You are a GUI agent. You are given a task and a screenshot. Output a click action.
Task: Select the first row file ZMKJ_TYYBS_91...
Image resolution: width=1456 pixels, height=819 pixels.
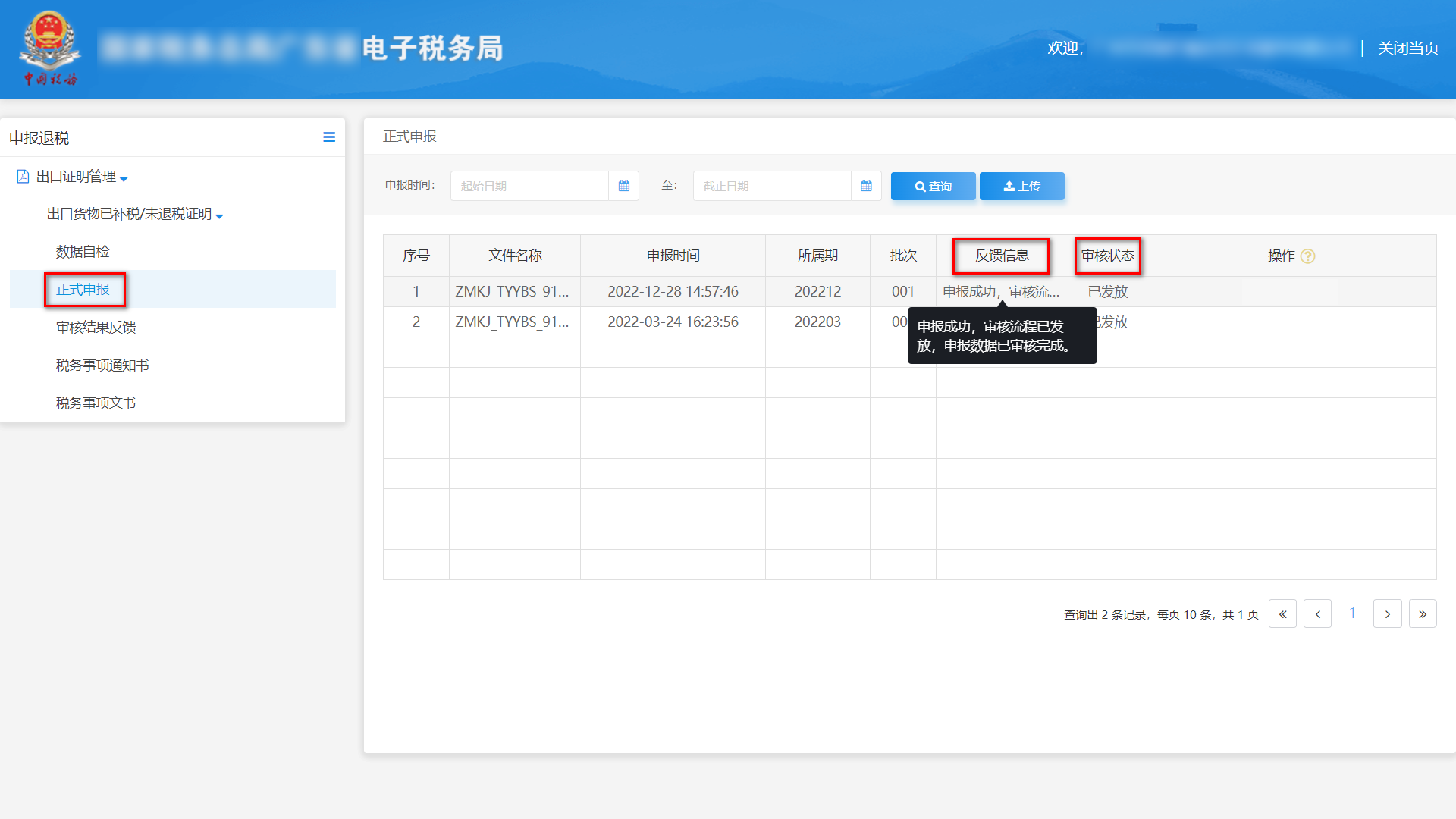coord(512,292)
